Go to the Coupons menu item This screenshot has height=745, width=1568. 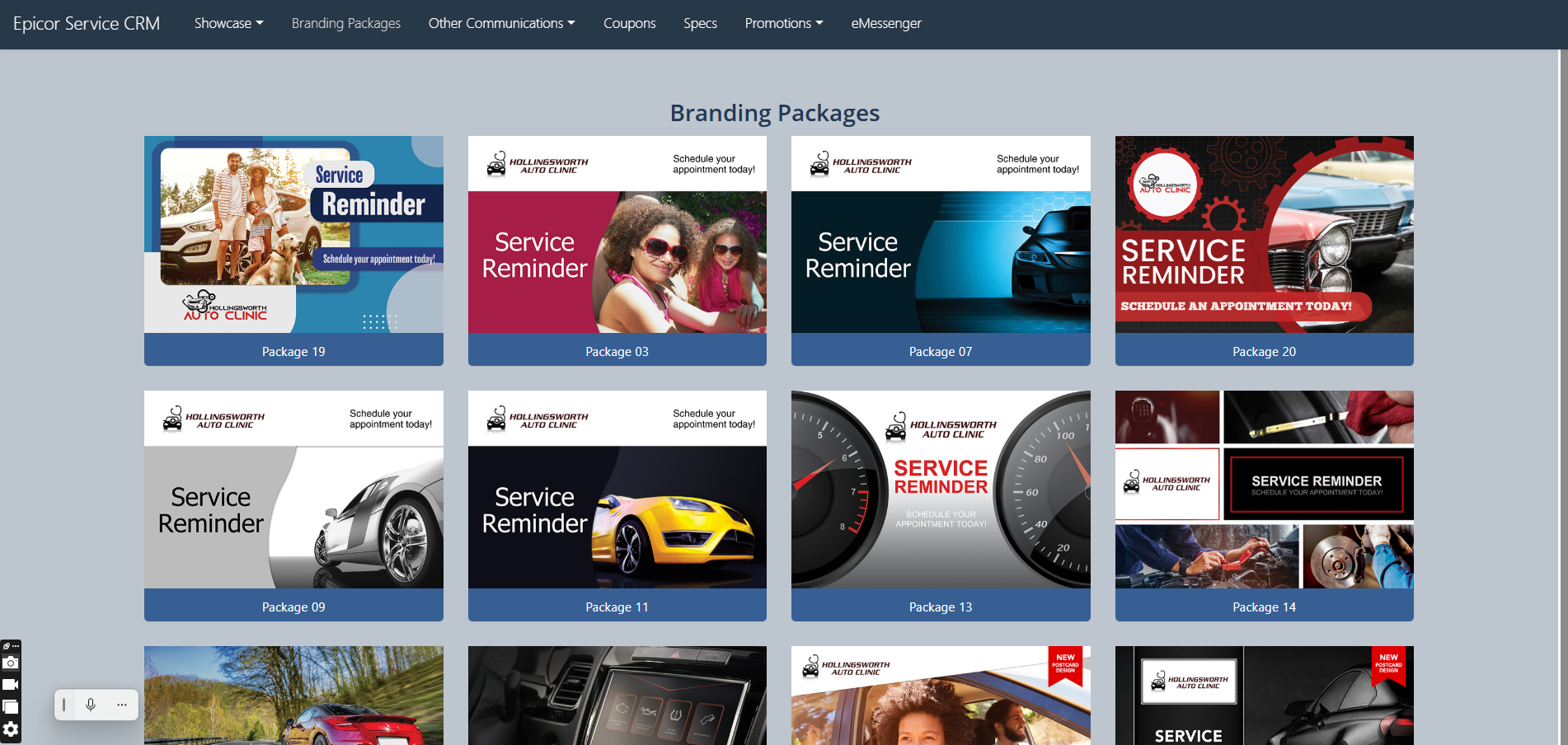[629, 23]
